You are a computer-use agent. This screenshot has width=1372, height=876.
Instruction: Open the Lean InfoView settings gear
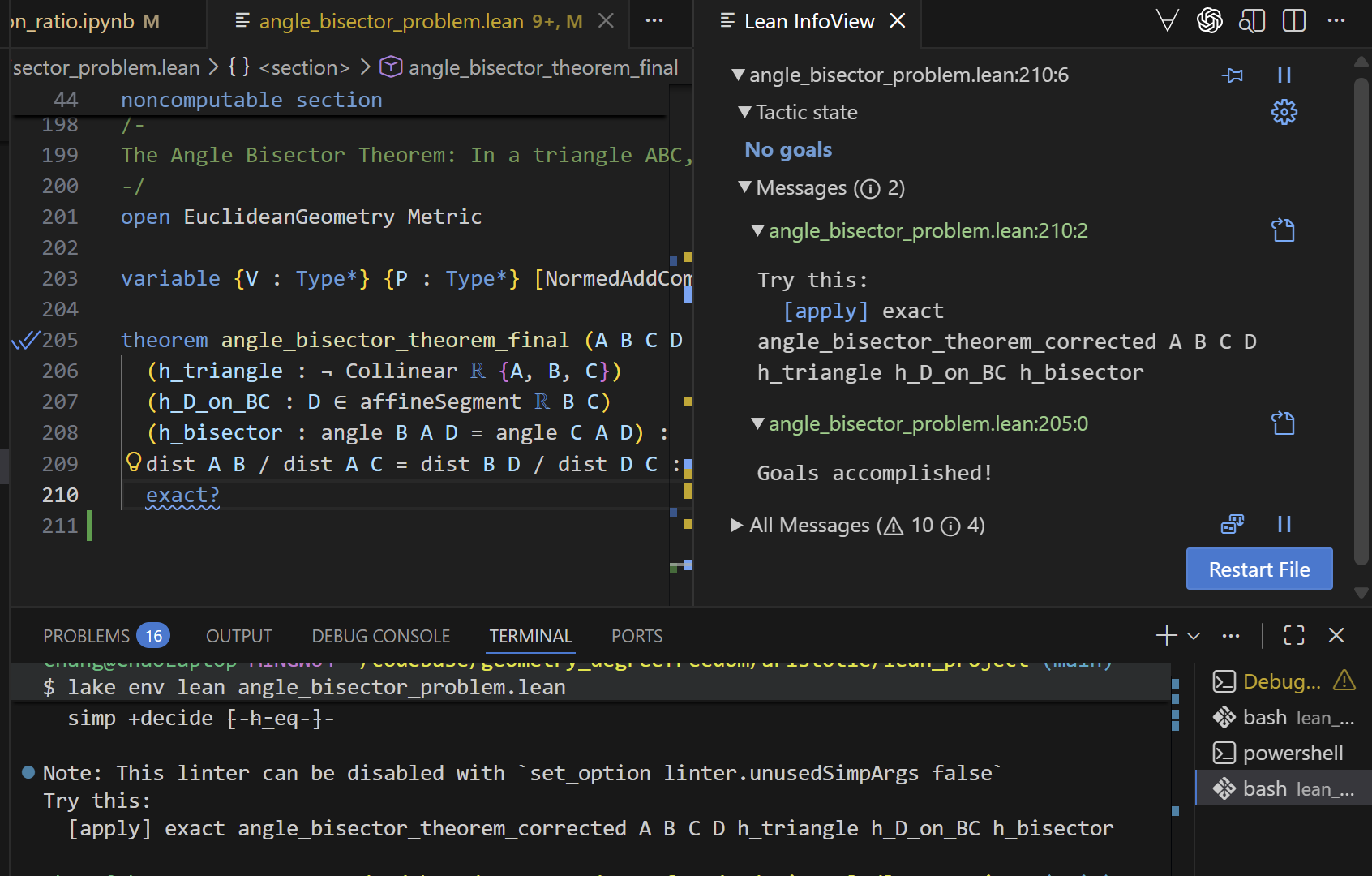pyautogui.click(x=1284, y=112)
